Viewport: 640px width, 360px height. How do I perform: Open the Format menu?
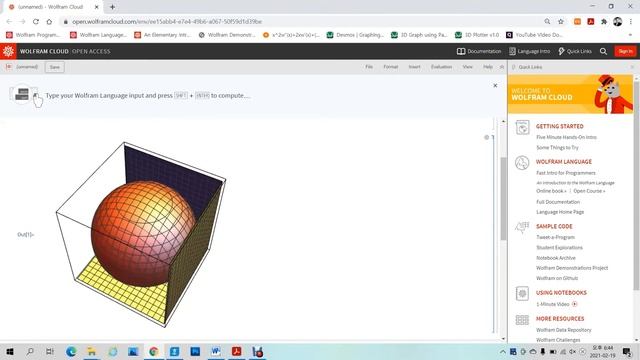point(391,67)
